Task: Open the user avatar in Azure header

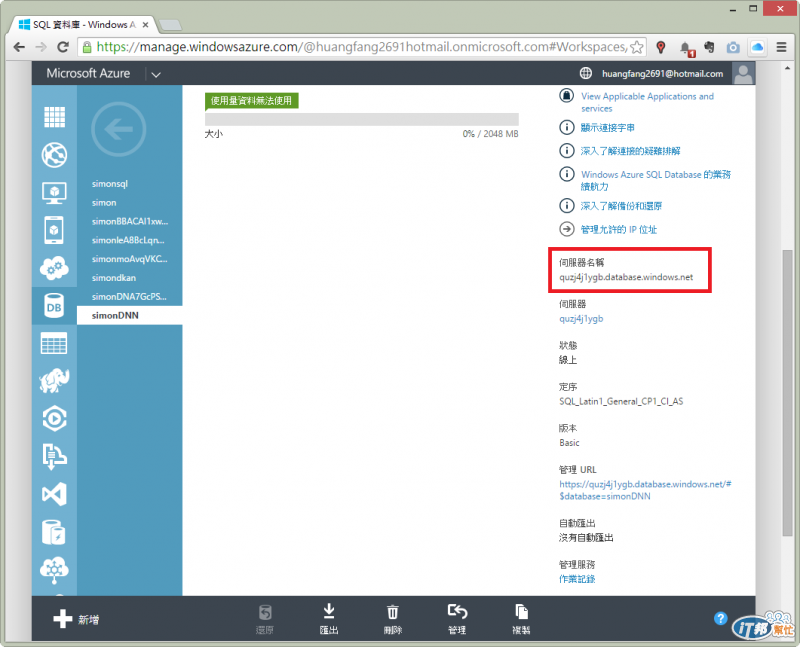Action: 743,73
